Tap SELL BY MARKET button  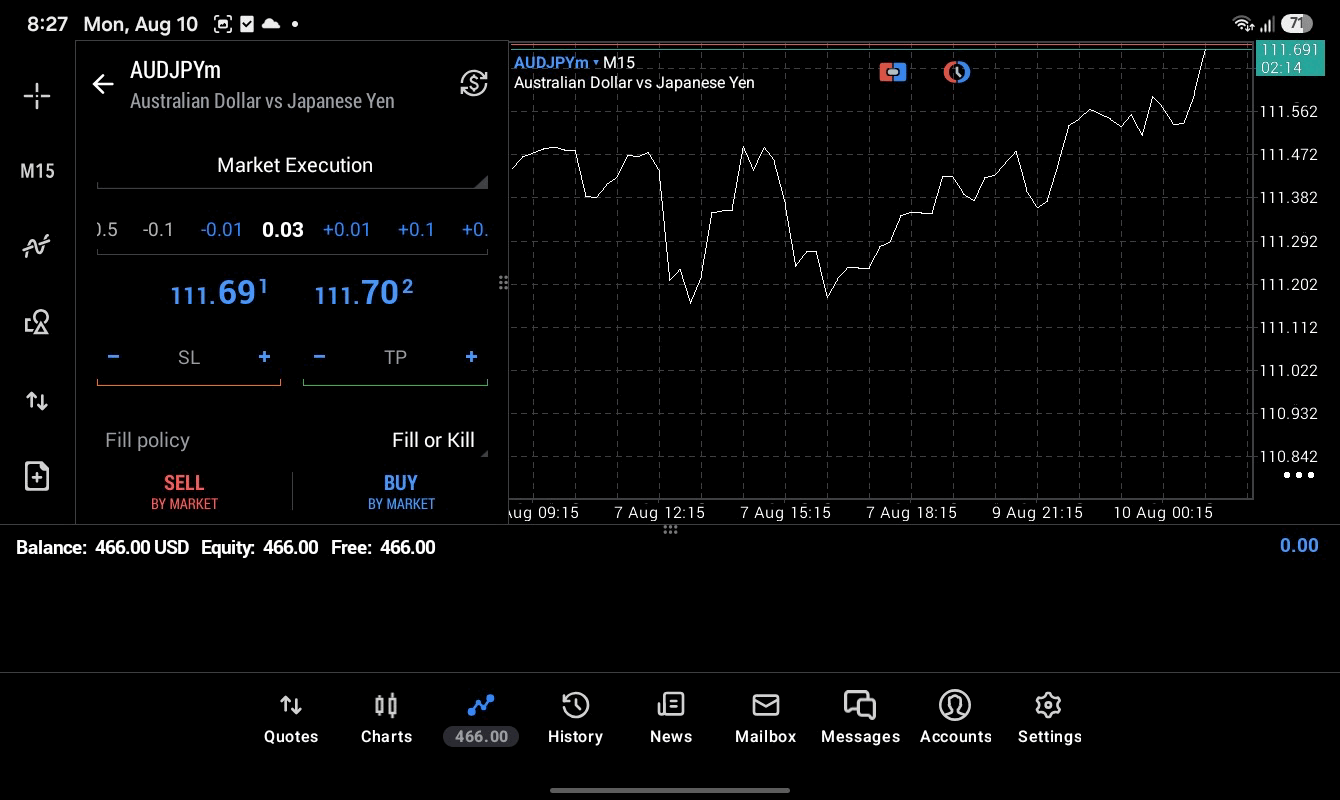coord(184,492)
